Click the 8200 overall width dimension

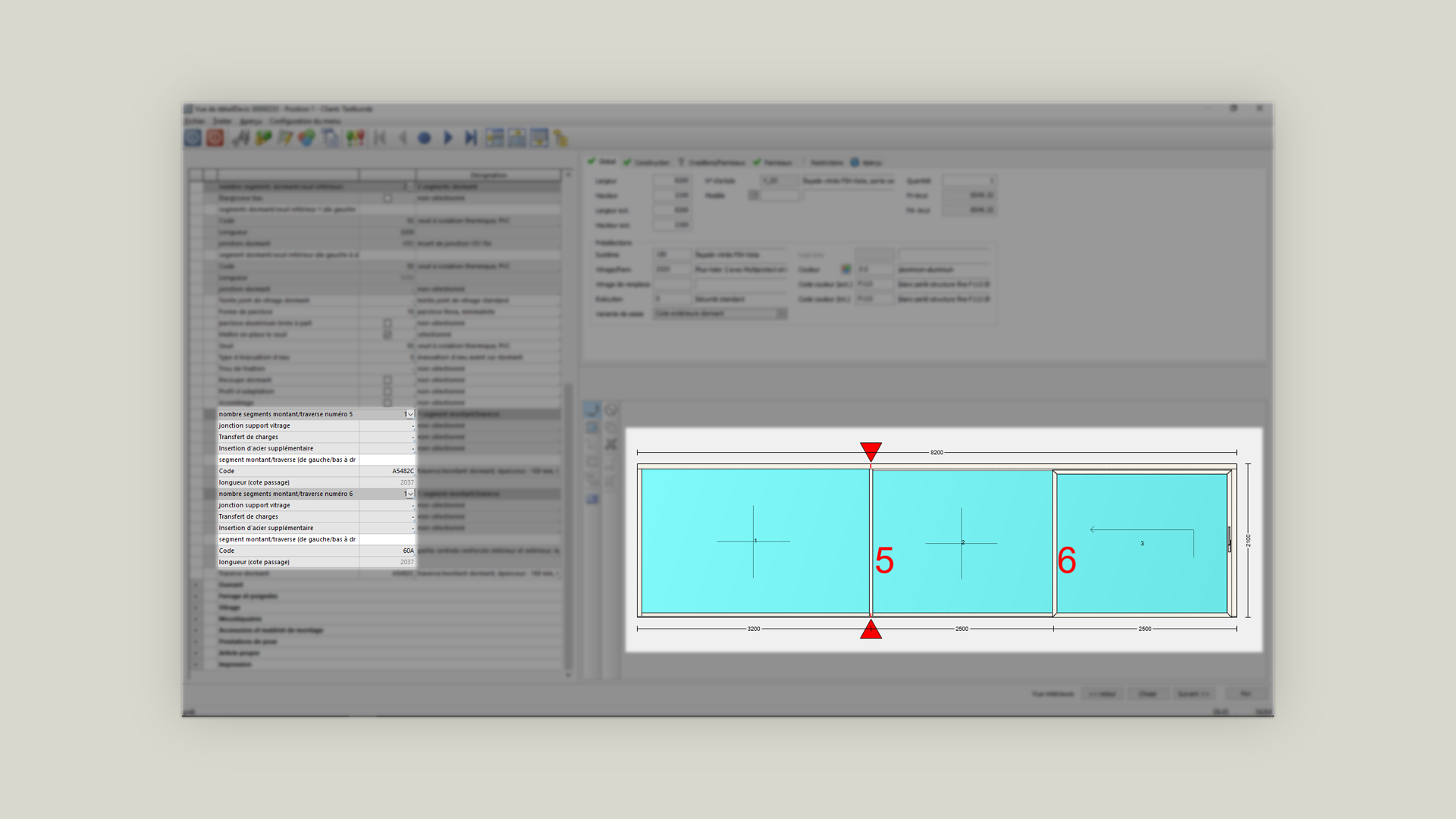pos(937,452)
